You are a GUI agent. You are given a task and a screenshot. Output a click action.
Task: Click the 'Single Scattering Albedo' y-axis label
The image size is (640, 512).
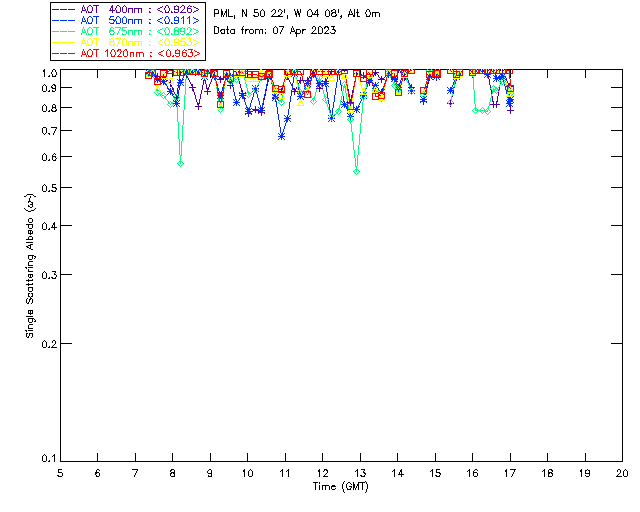click(31, 266)
